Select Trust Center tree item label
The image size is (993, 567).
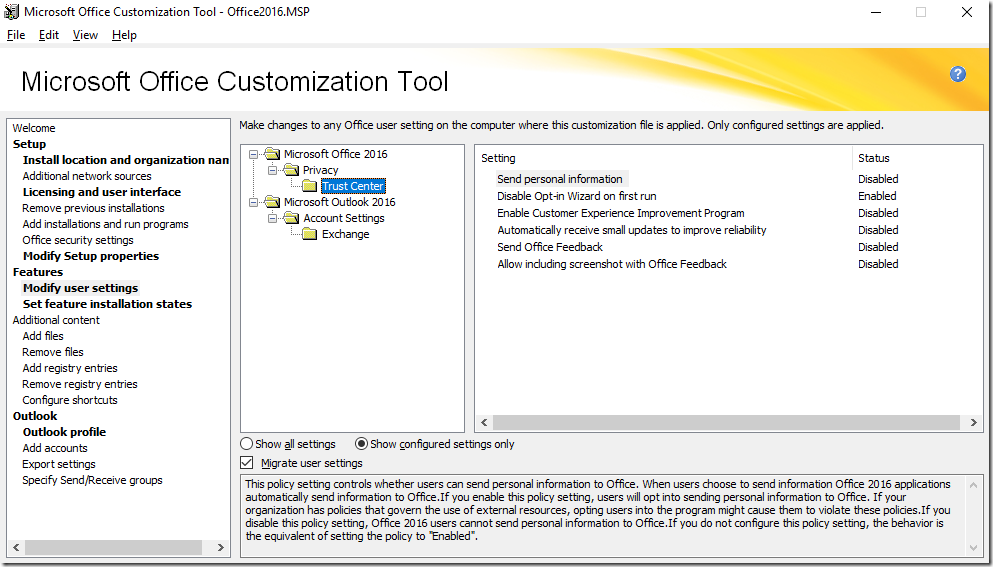[x=353, y=186]
